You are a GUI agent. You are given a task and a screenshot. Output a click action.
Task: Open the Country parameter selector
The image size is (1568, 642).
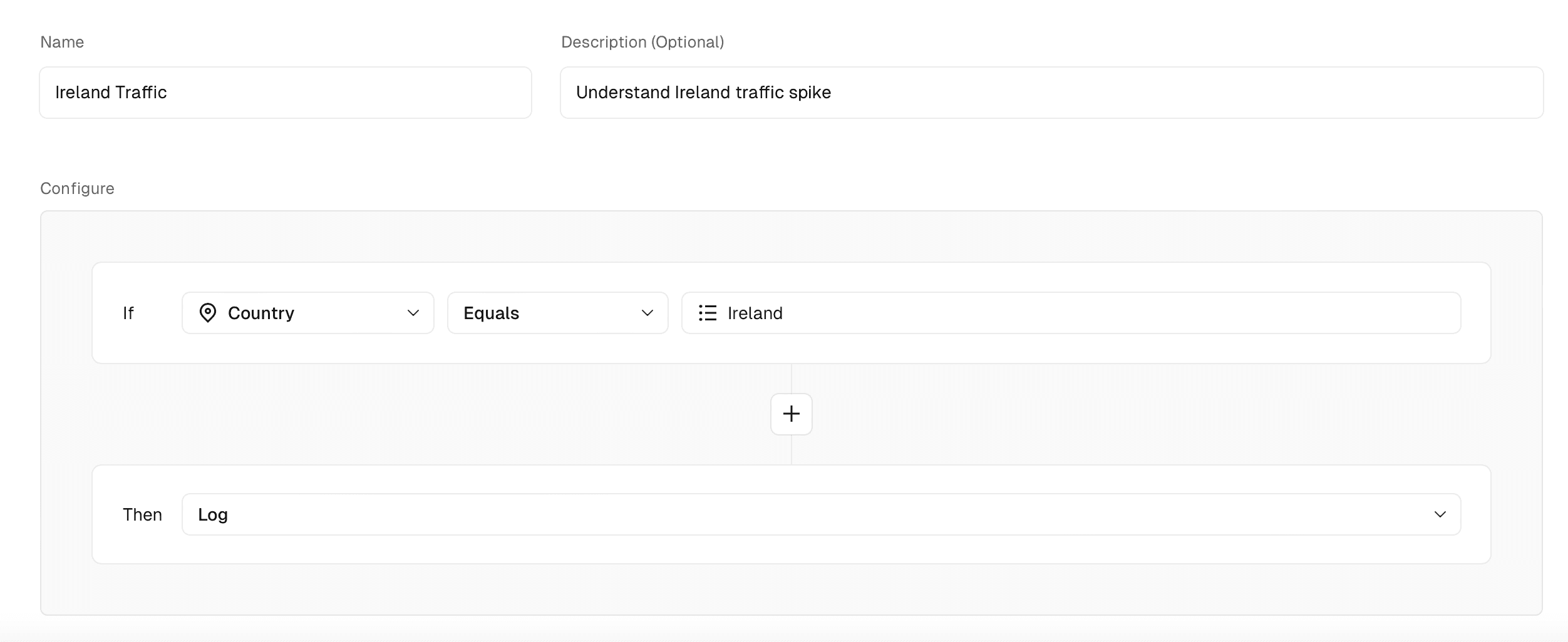coord(307,313)
